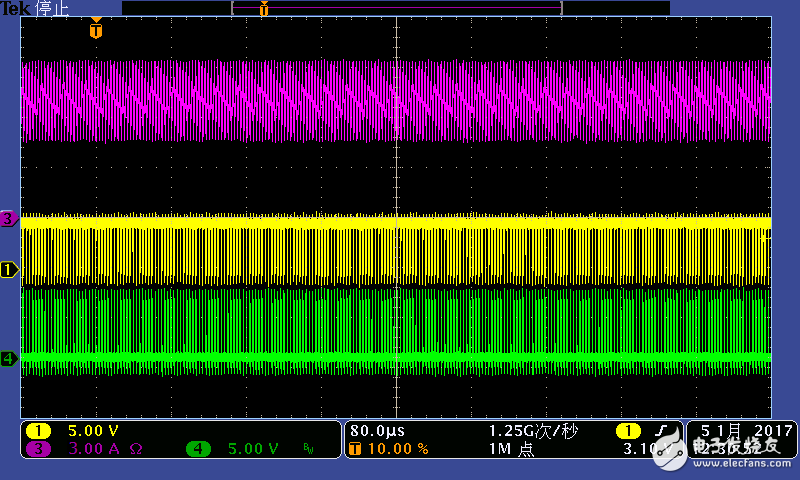Click the trigger marker in top overview bar
The image size is (800, 480).
coord(263,9)
